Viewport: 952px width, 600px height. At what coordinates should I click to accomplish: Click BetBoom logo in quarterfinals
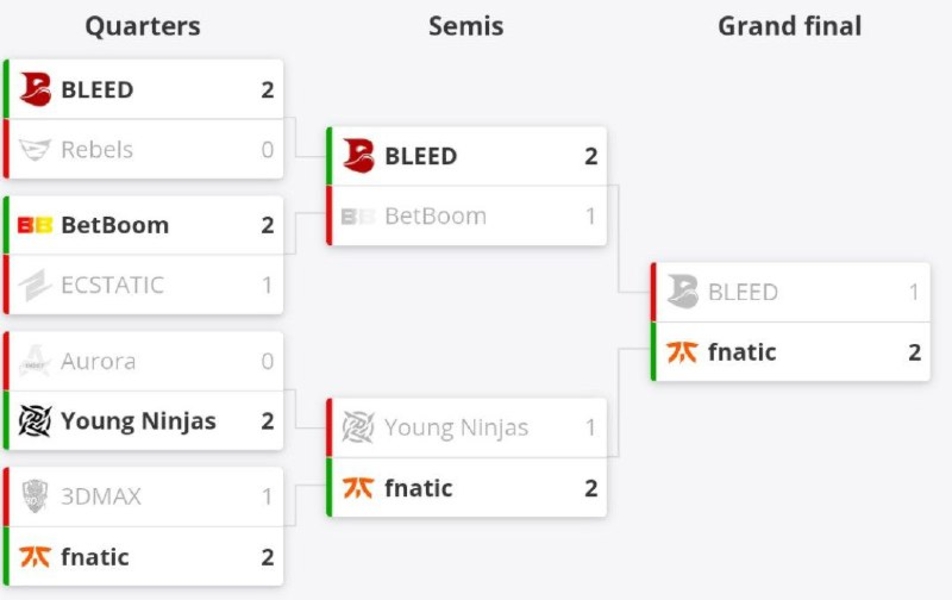35,226
